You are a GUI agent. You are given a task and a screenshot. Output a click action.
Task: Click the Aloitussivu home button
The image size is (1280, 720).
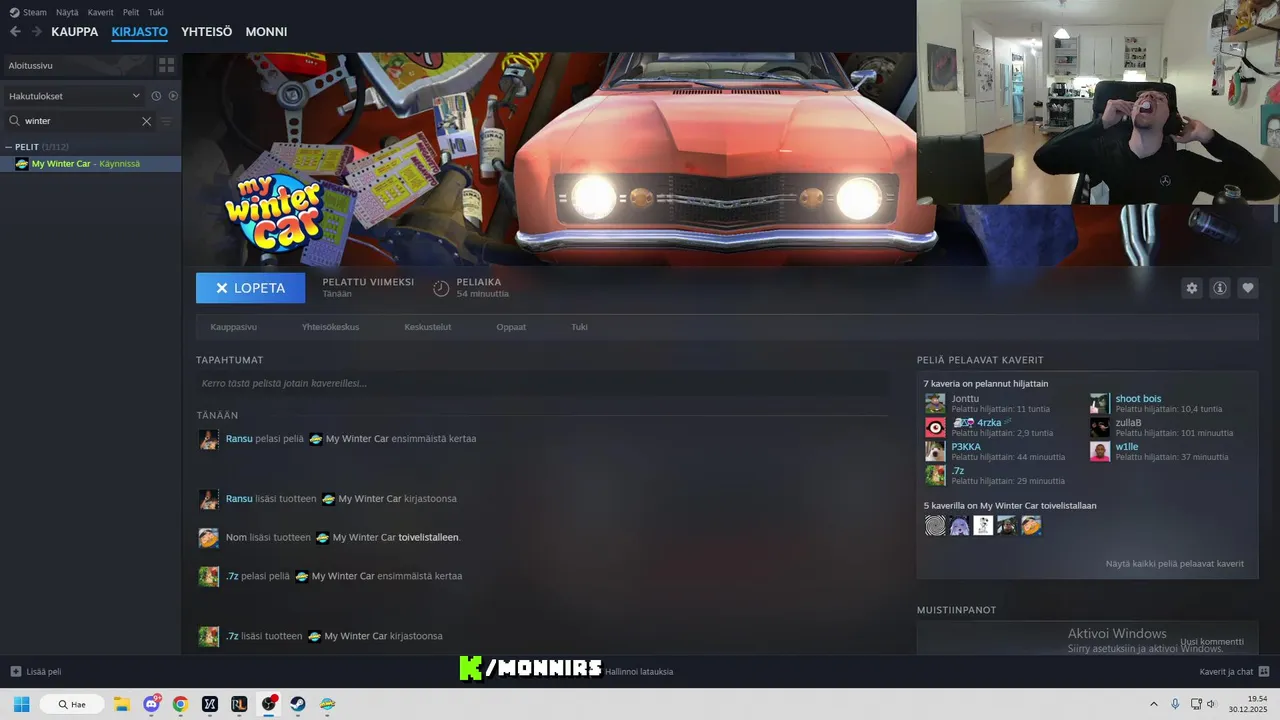tap(76, 65)
